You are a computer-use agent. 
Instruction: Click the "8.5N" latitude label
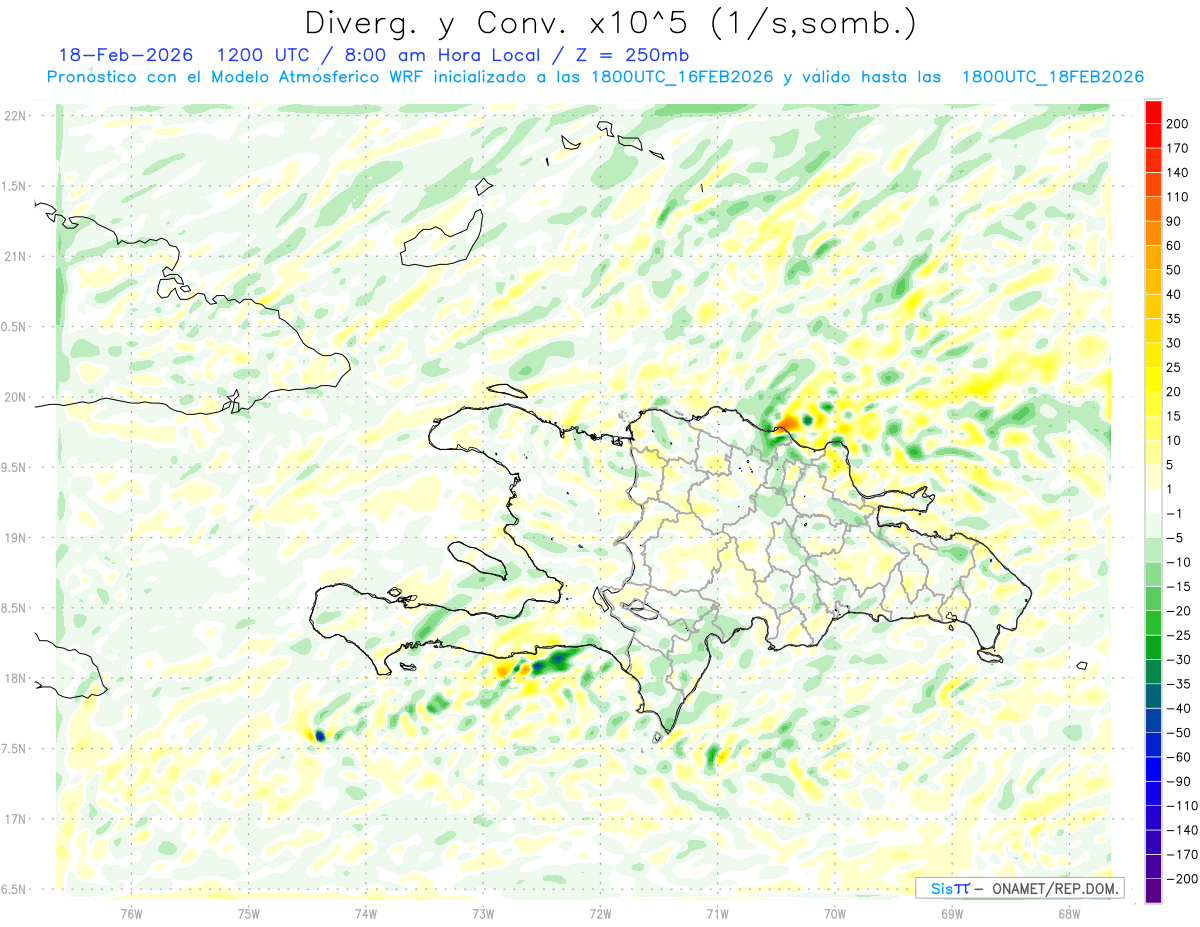[x=15, y=608]
